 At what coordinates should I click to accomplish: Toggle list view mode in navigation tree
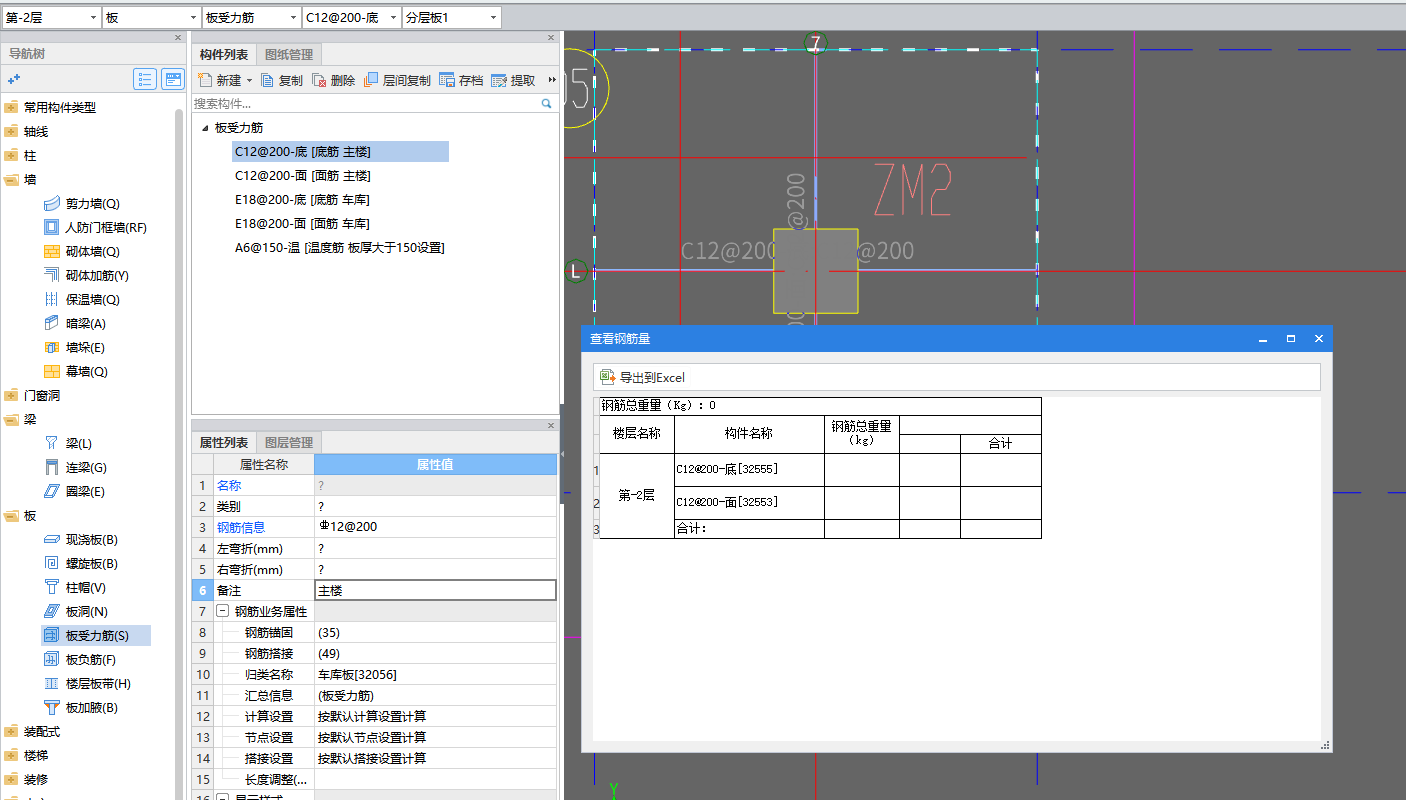[x=145, y=79]
